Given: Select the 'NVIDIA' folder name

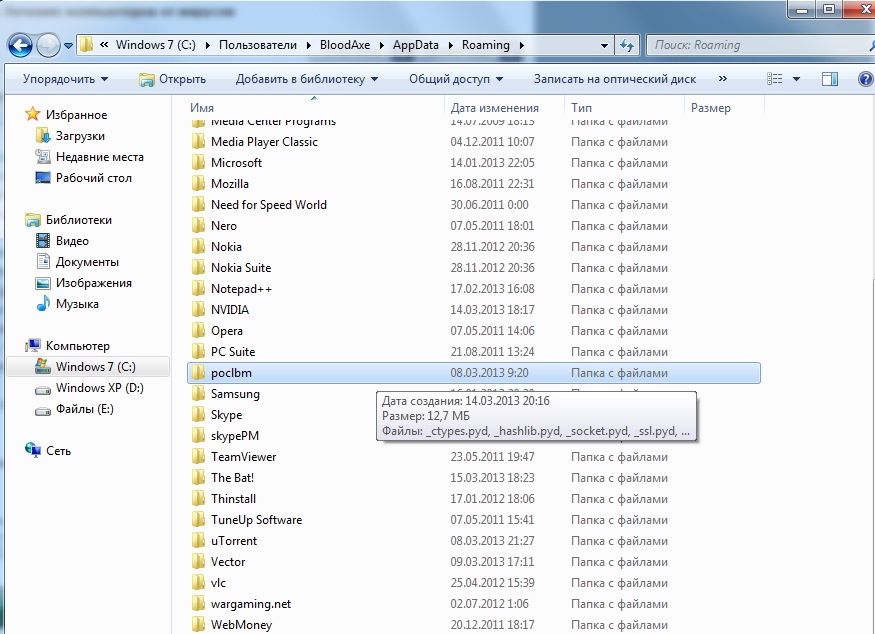Looking at the screenshot, I should point(230,310).
